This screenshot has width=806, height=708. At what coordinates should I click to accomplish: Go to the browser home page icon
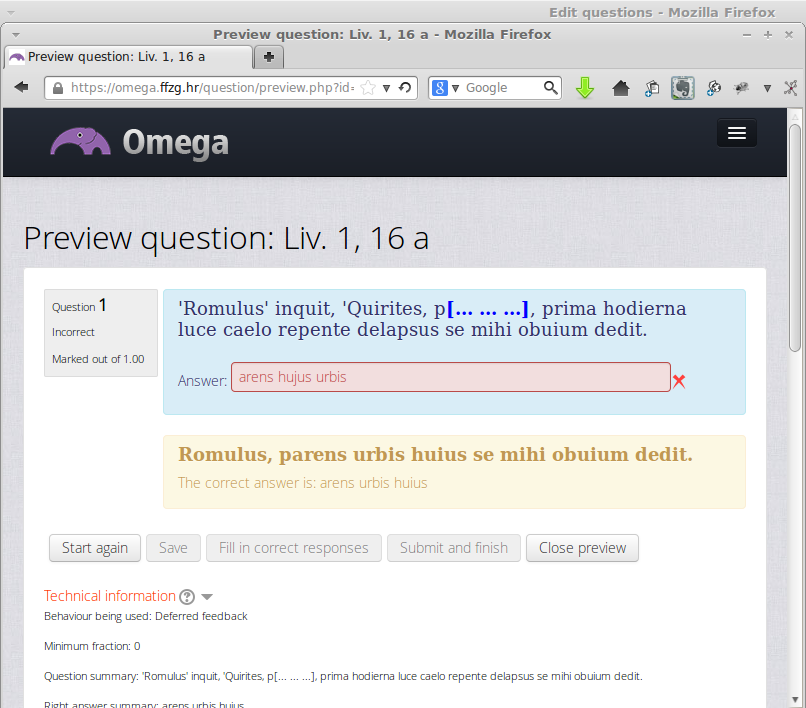click(x=621, y=88)
